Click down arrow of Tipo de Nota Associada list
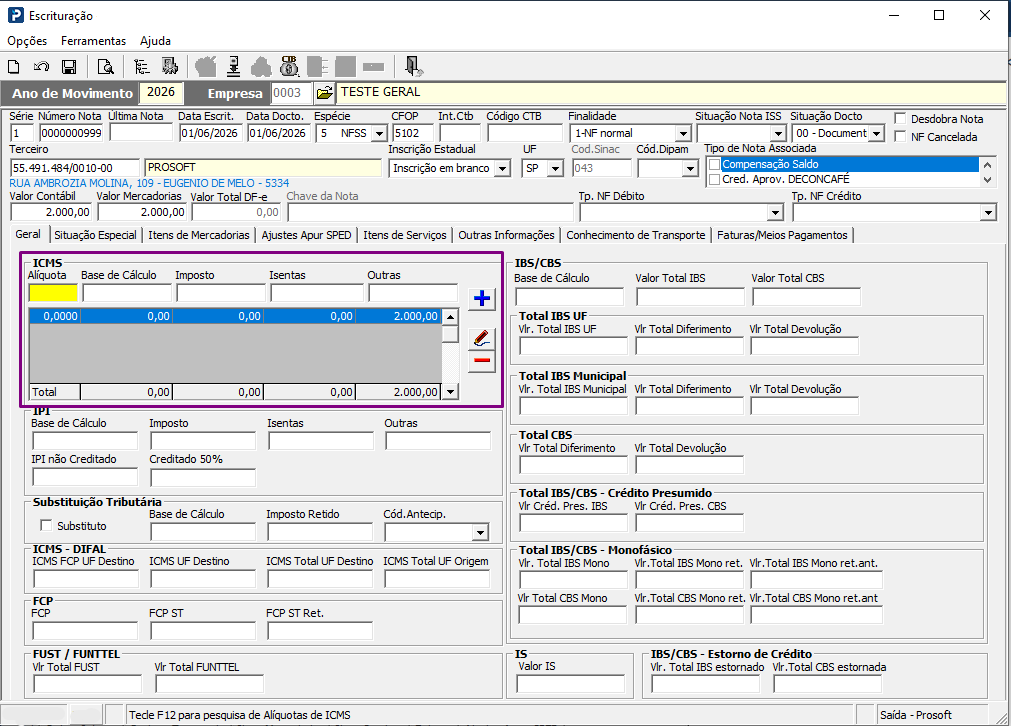This screenshot has width=1011, height=726. pos(987,180)
